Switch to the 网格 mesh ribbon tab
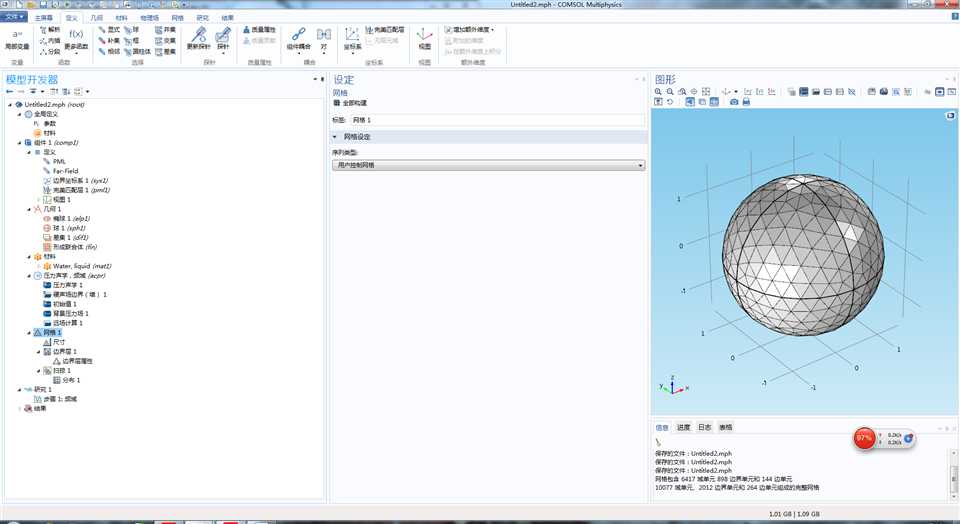The height and width of the screenshot is (524, 960). (x=178, y=18)
